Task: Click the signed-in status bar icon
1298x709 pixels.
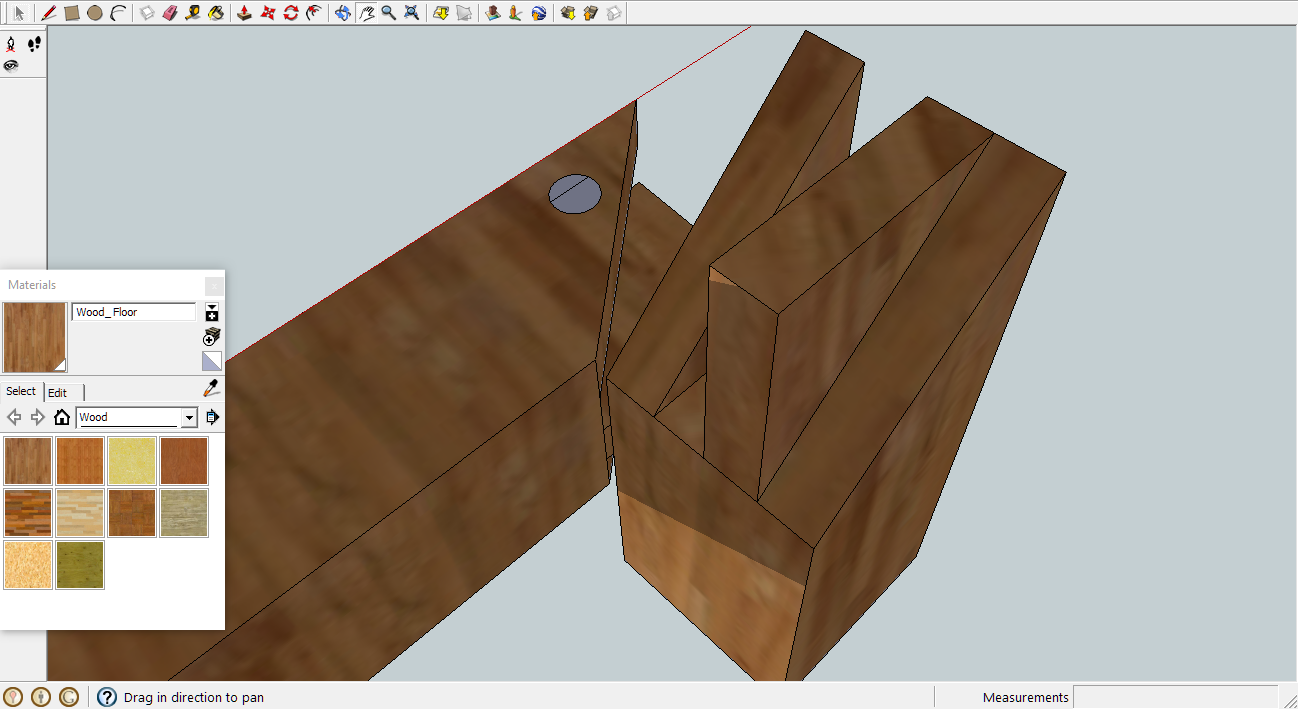Action: click(69, 697)
